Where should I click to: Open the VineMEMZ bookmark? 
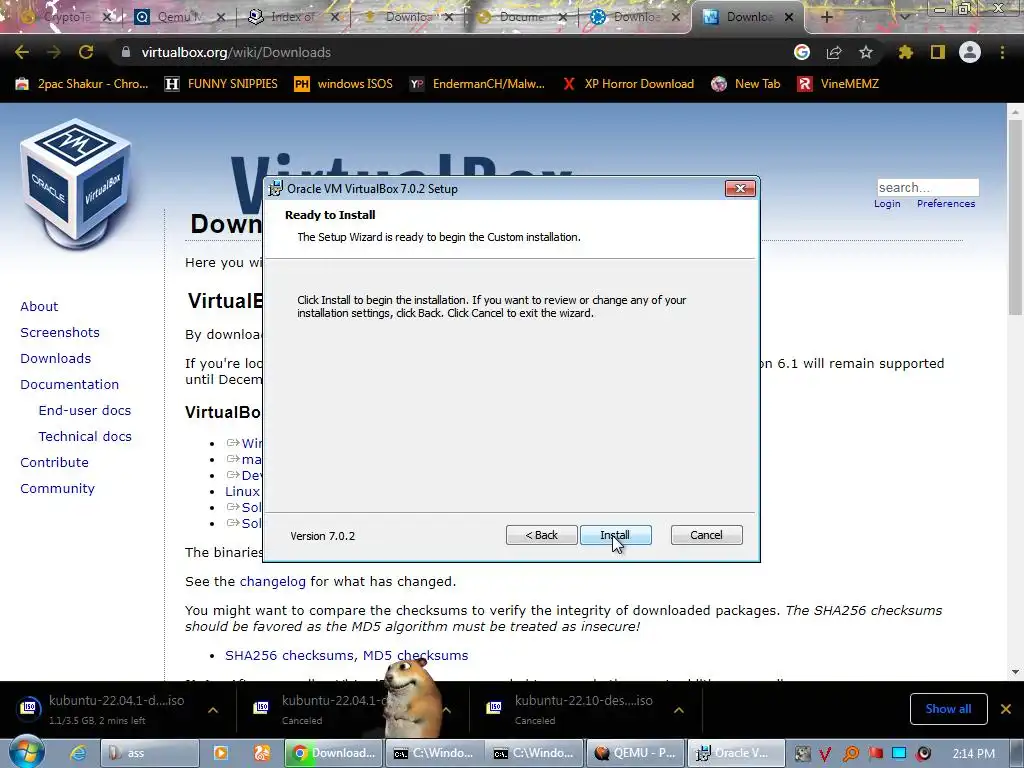pyautogui.click(x=839, y=84)
